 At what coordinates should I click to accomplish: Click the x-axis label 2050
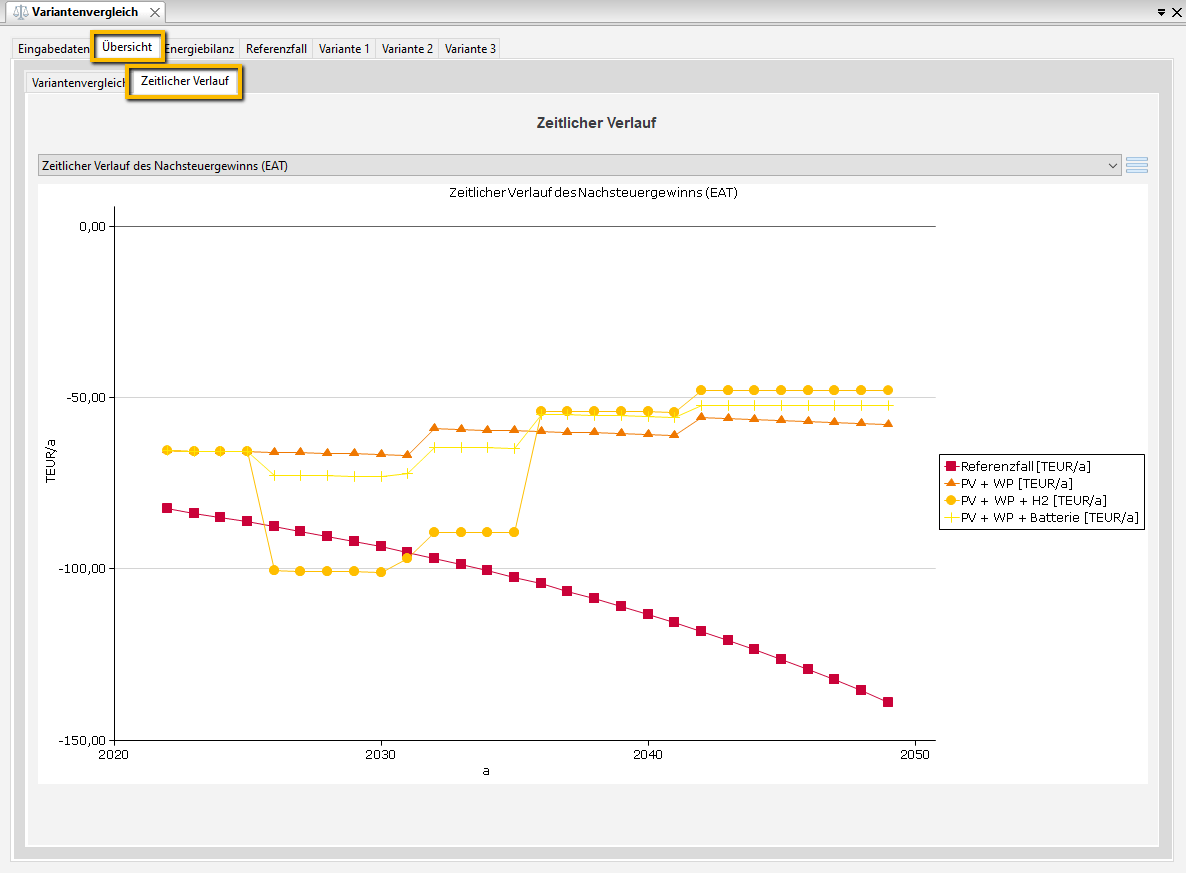pos(914,754)
